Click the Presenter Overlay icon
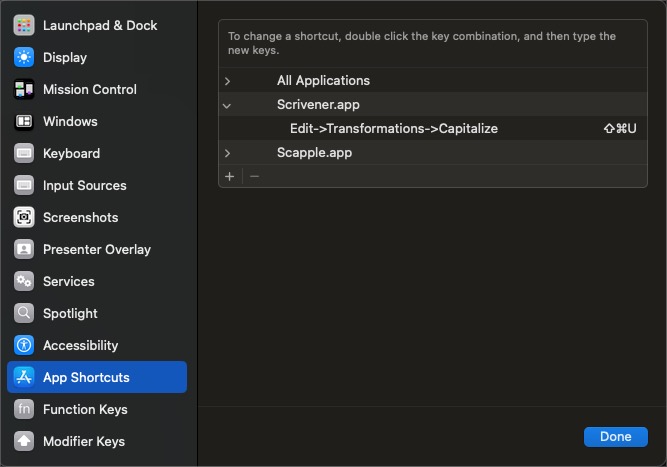Image resolution: width=667 pixels, height=467 pixels. (x=24, y=249)
